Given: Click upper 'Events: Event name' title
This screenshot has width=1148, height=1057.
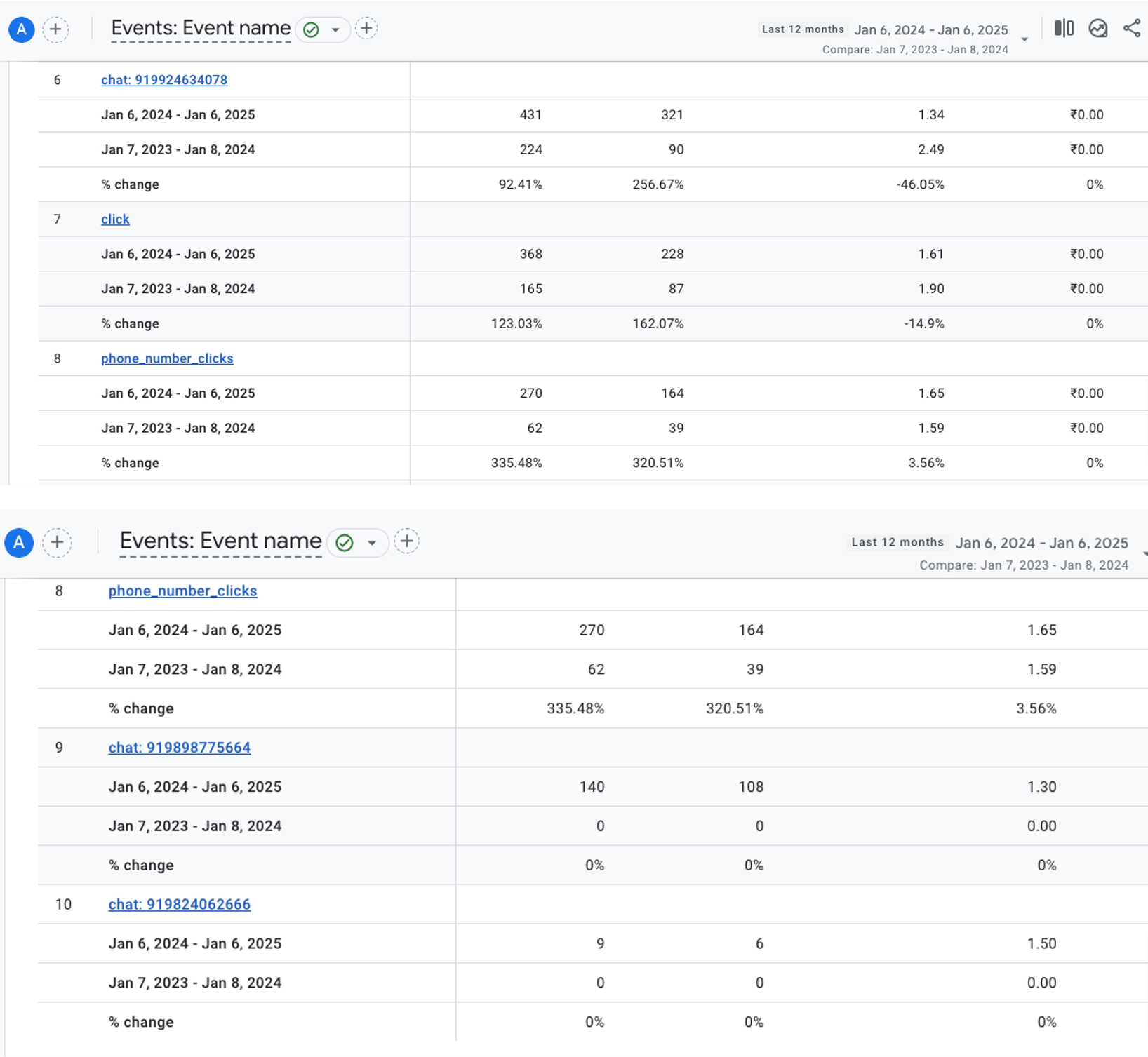Looking at the screenshot, I should [201, 28].
